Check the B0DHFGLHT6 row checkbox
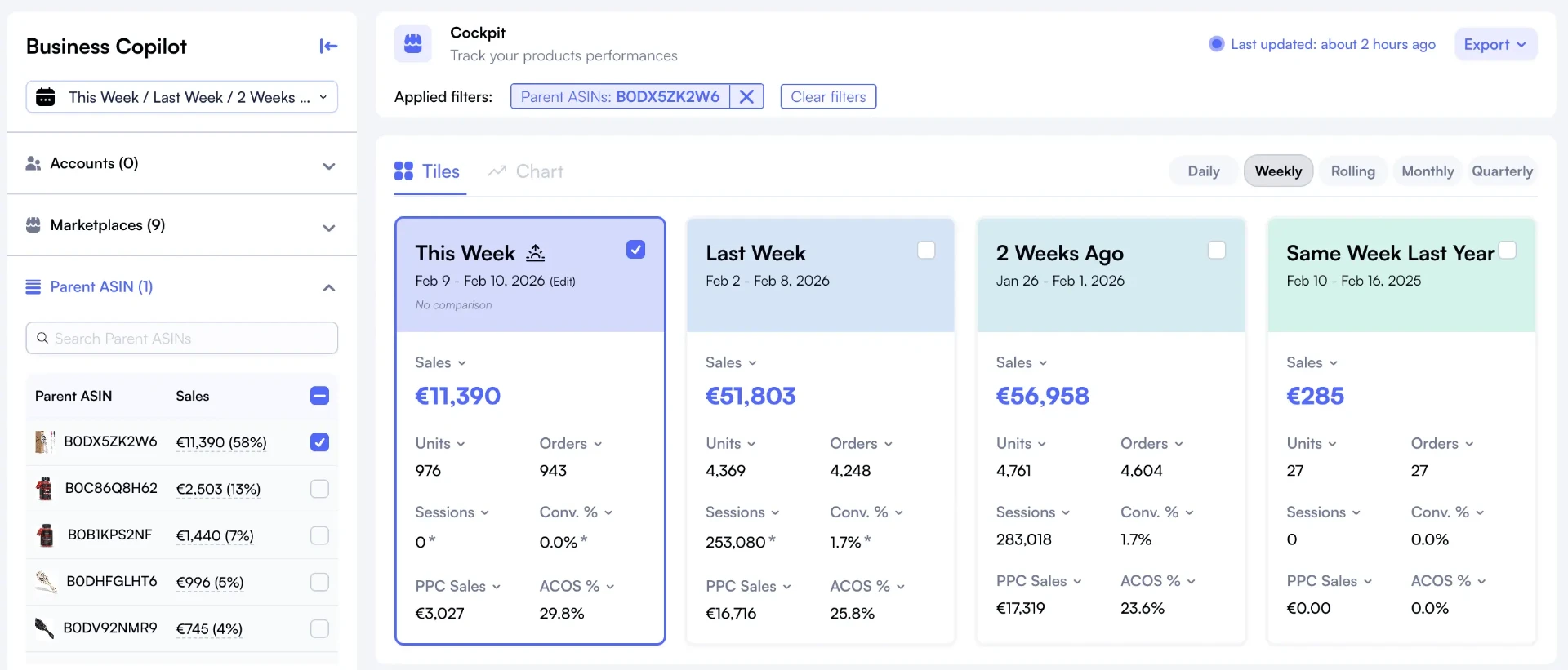1568x670 pixels. point(319,582)
